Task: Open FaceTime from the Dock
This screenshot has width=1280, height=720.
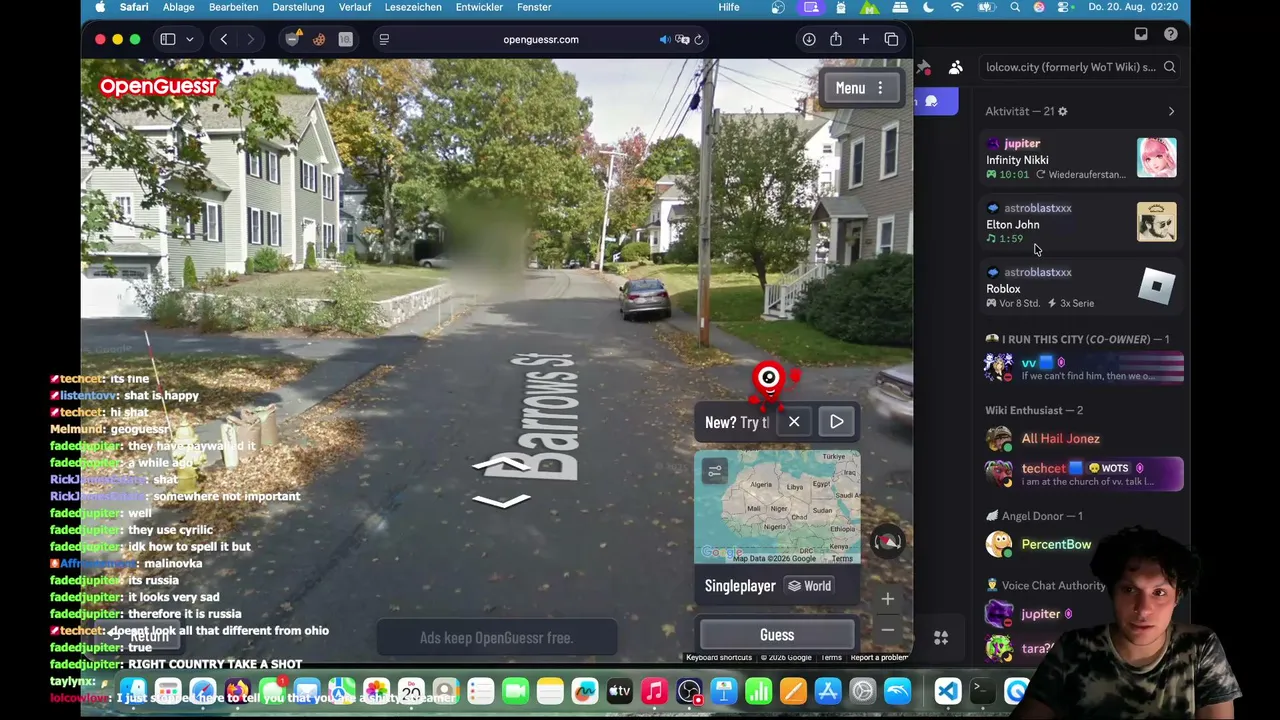Action: click(x=515, y=691)
